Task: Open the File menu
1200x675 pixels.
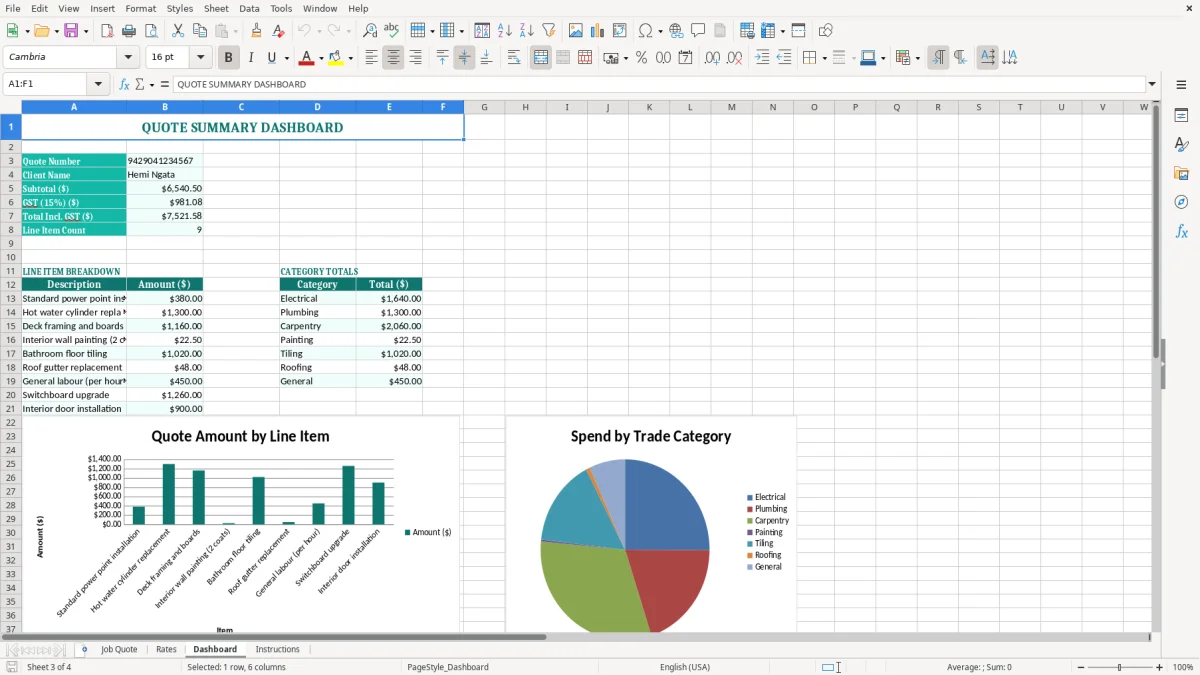Action: click(x=12, y=8)
